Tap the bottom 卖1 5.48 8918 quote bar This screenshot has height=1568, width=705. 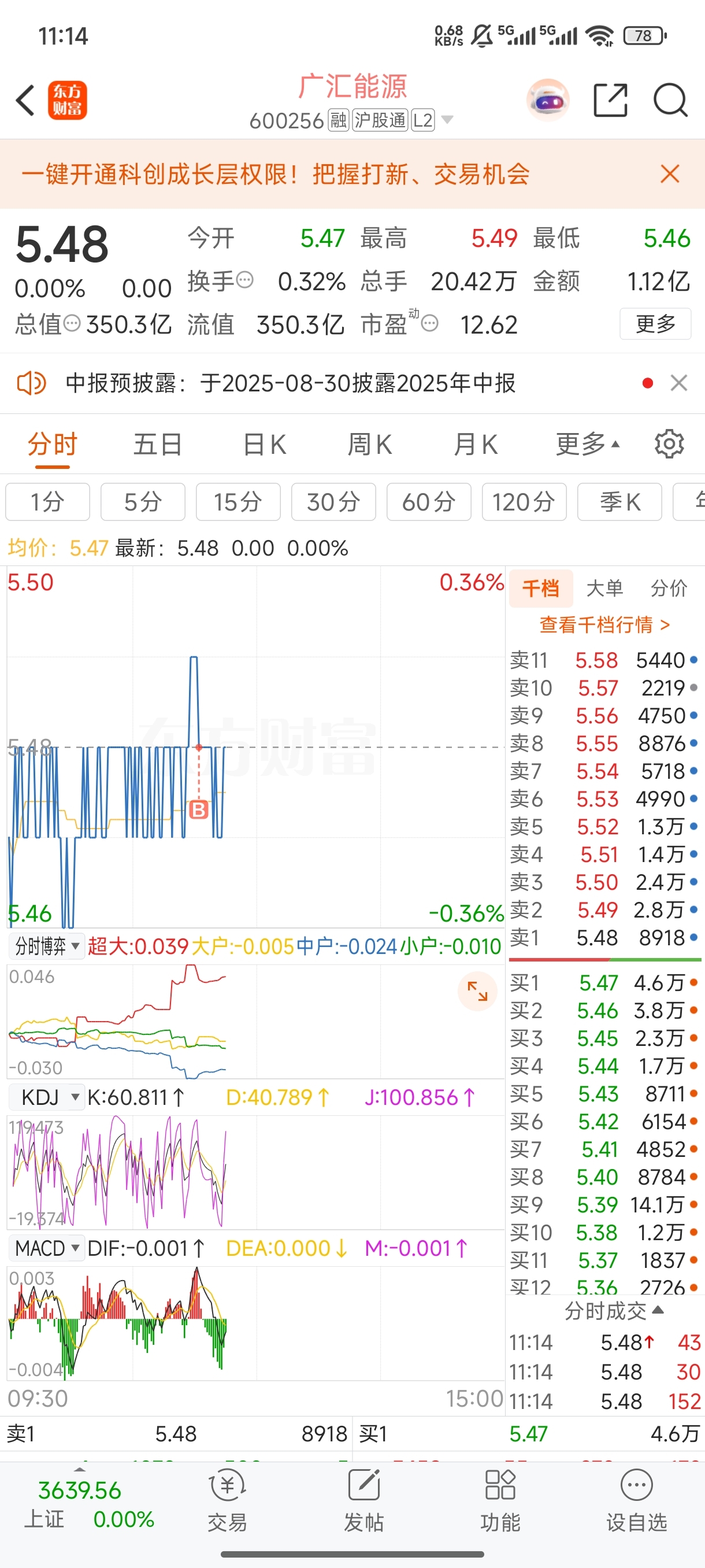coord(176,1434)
